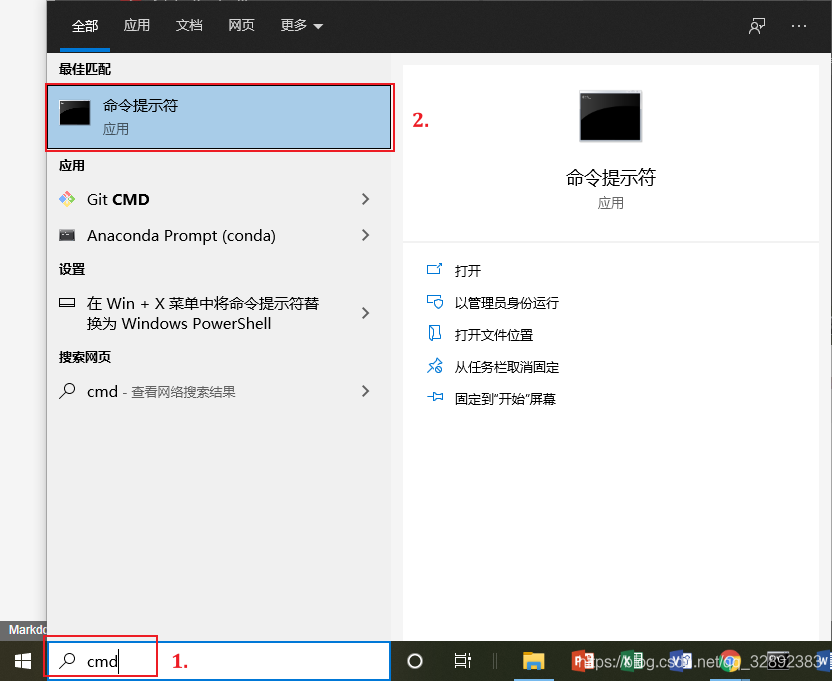Click the settings icon beside Win + X
The width and height of the screenshot is (832, 681).
pos(67,303)
